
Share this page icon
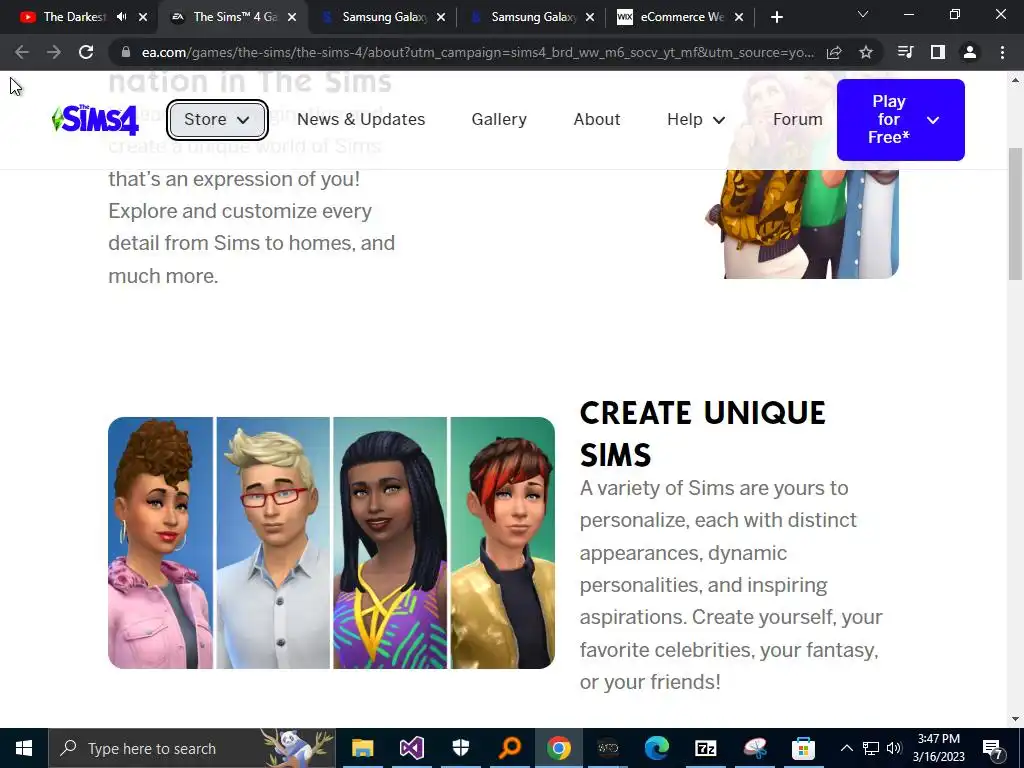point(834,52)
